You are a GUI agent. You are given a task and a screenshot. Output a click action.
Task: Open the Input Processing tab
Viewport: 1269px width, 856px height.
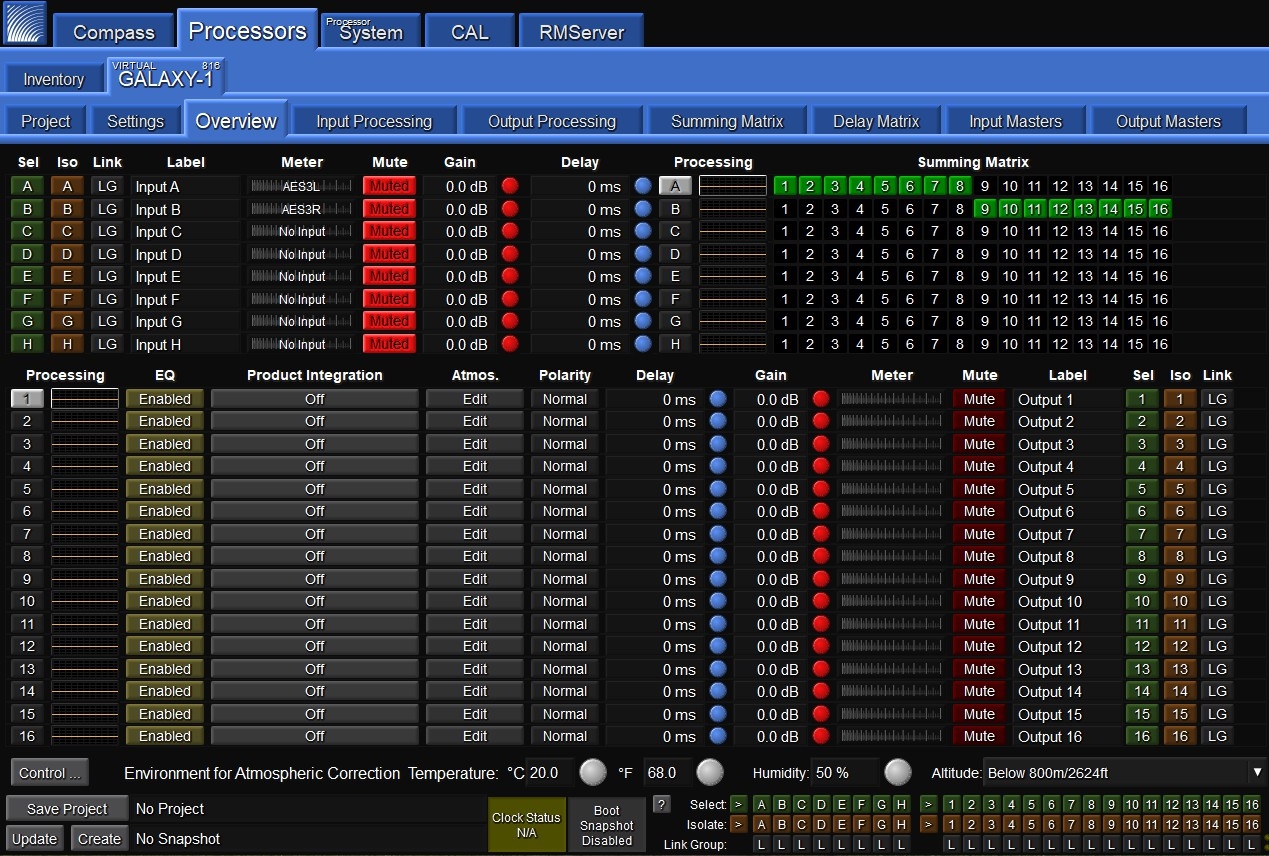click(x=373, y=121)
